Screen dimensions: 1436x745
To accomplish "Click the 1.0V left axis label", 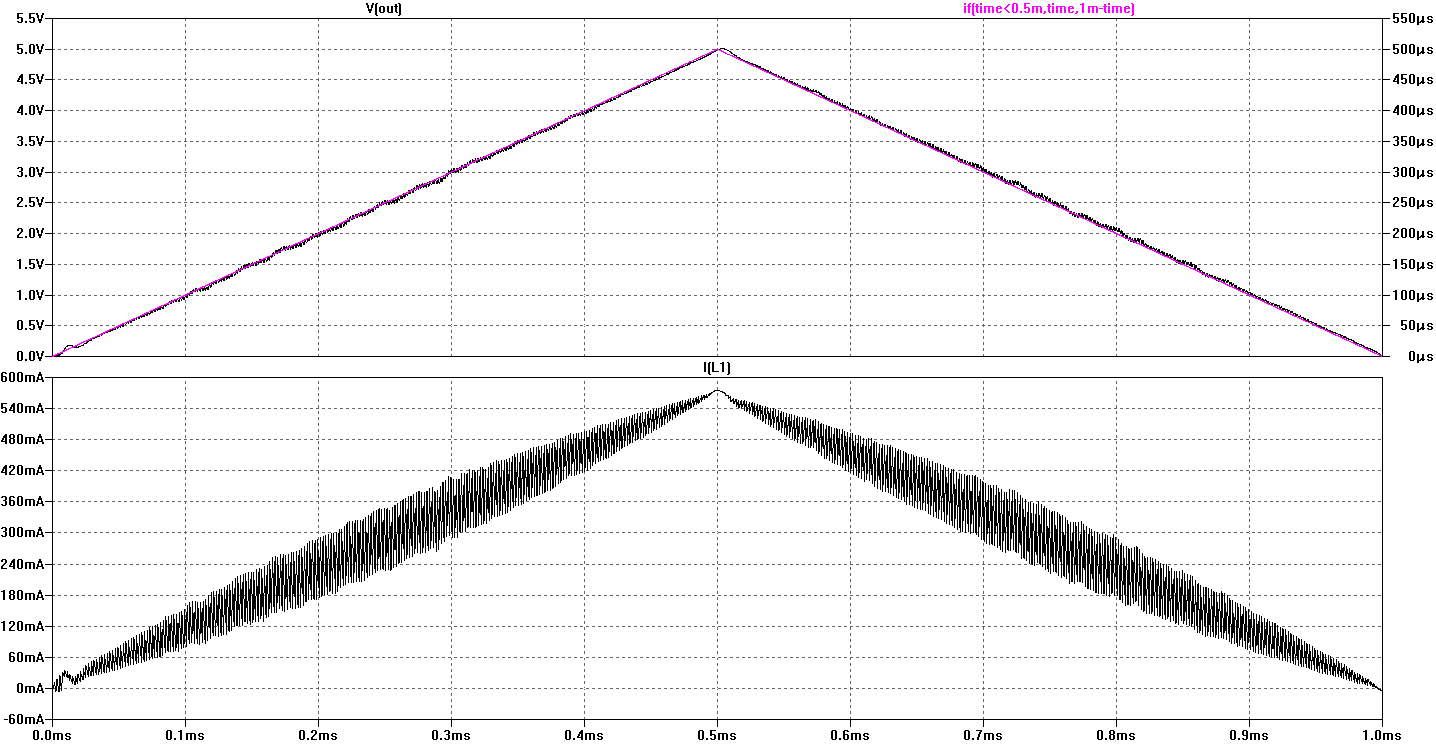I will point(31,295).
